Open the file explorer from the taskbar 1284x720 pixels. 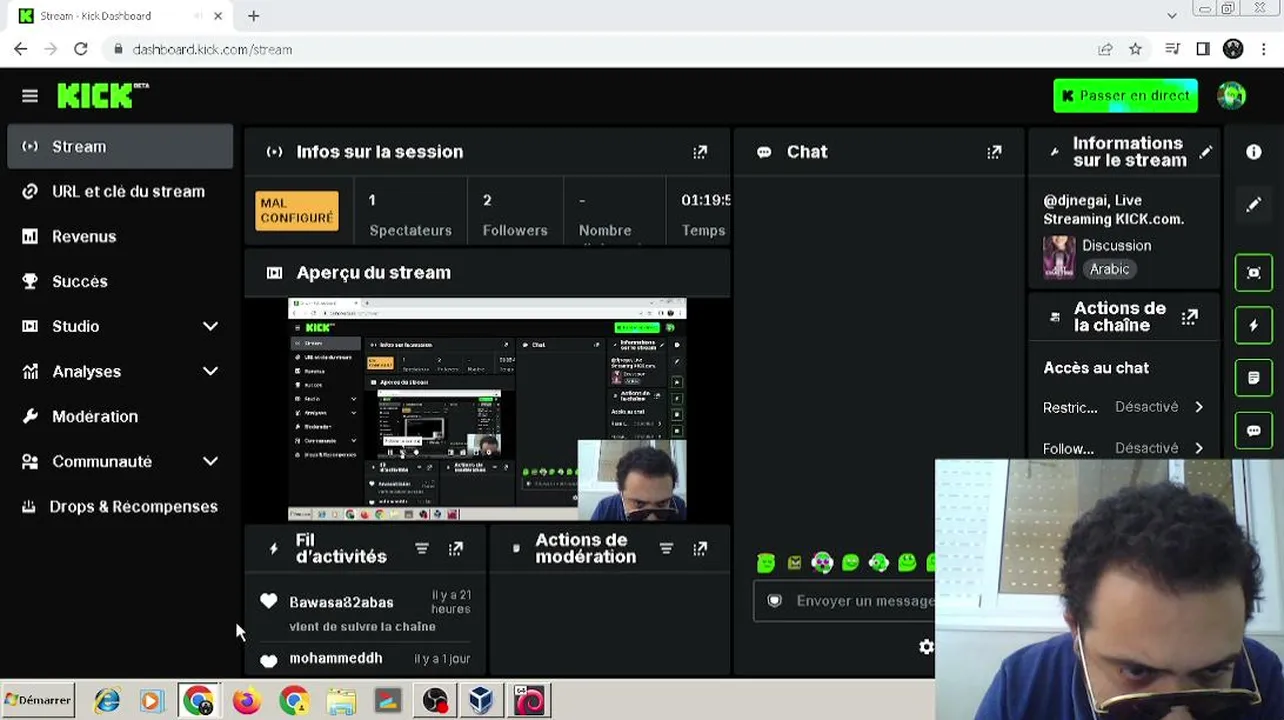coord(341,701)
